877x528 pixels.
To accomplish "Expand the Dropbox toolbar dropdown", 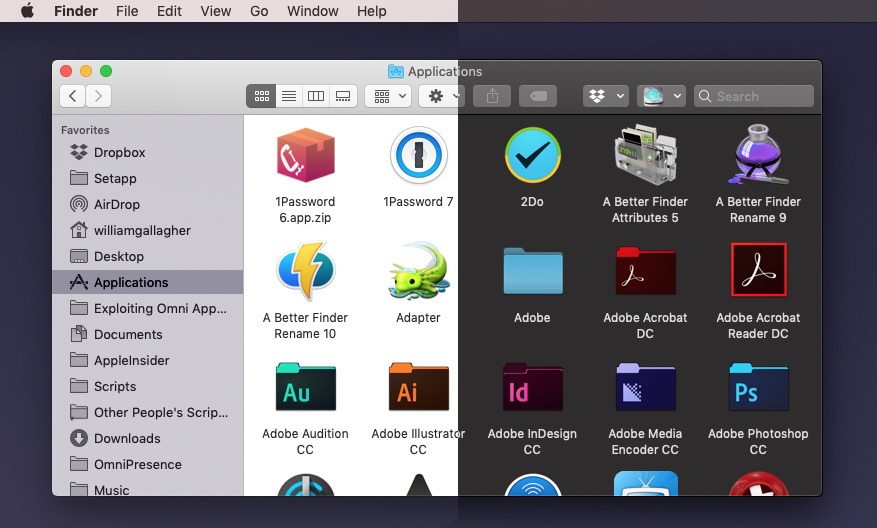I will click(606, 96).
